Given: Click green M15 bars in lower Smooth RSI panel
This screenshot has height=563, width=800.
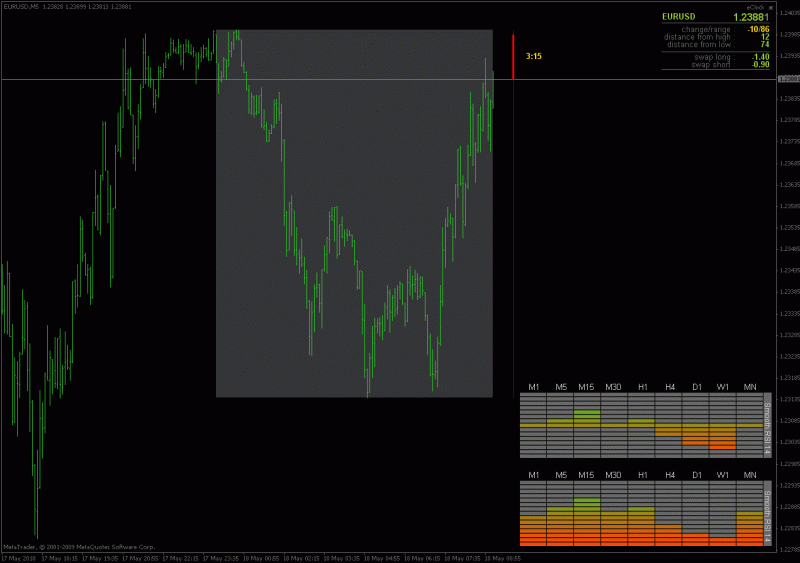Looking at the screenshot, I should click(587, 503).
